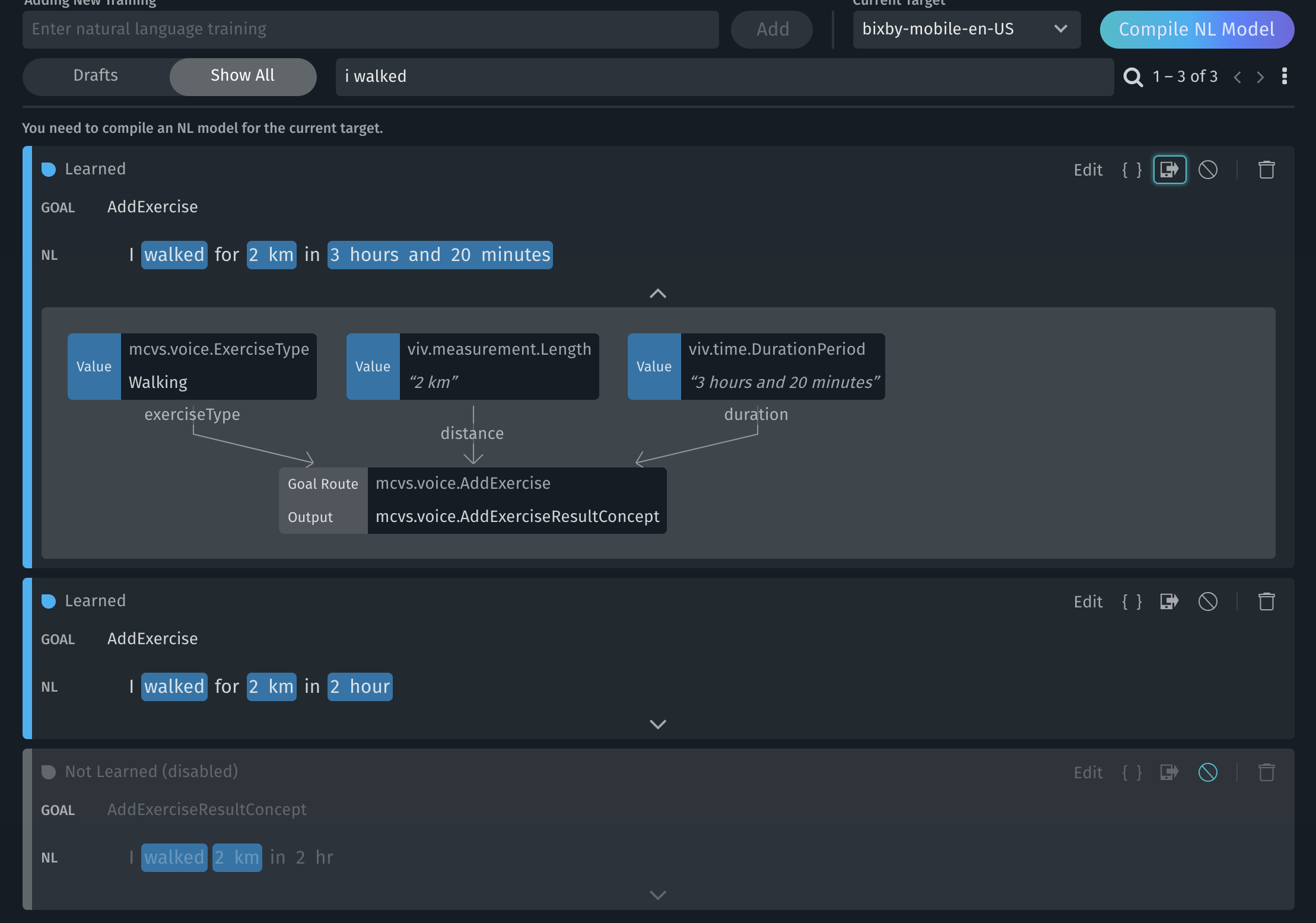Delete the '2 hour' training entry
Screen dimensions: 1316x923
coord(1266,602)
